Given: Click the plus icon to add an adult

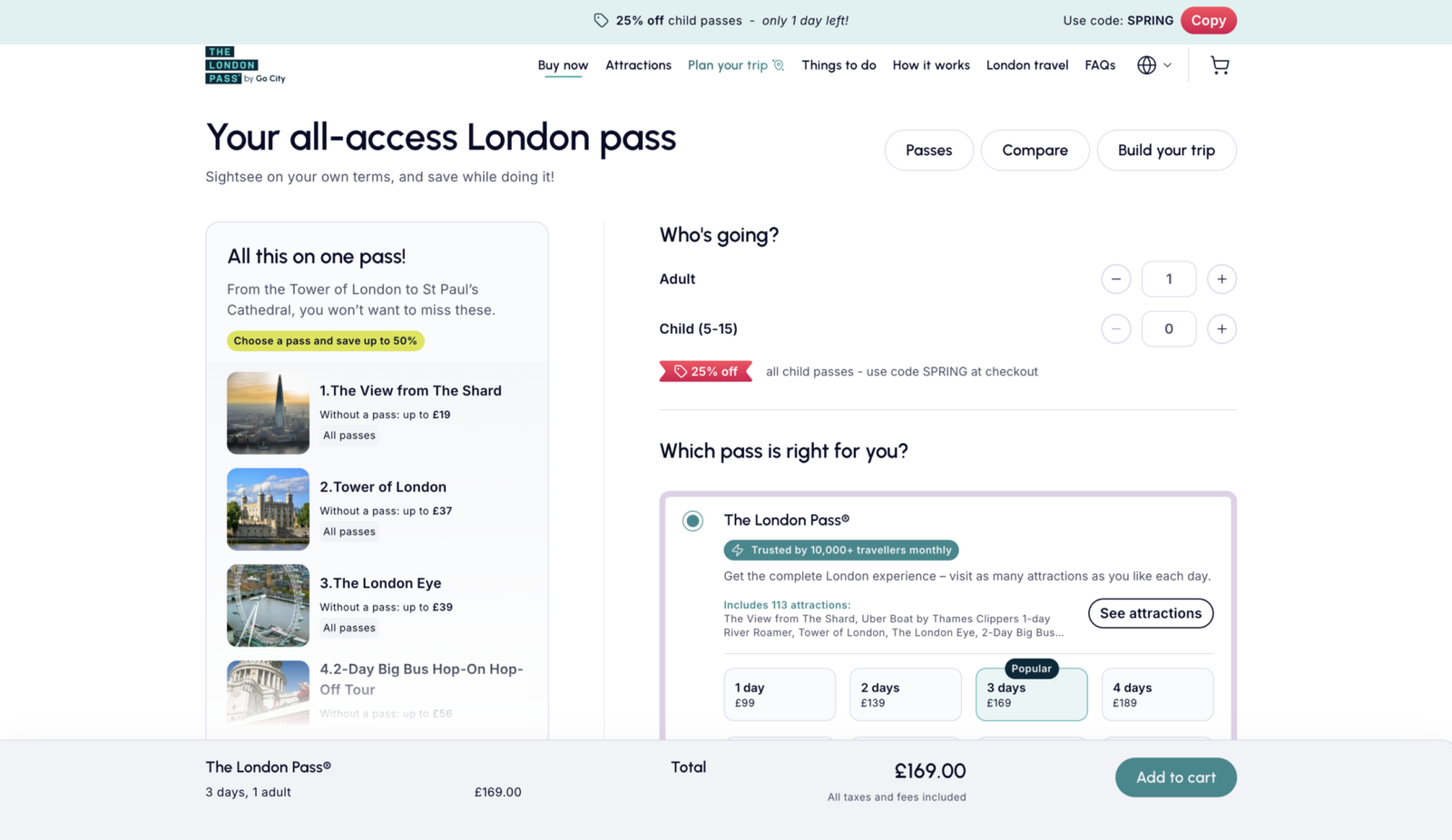Looking at the screenshot, I should (1221, 278).
